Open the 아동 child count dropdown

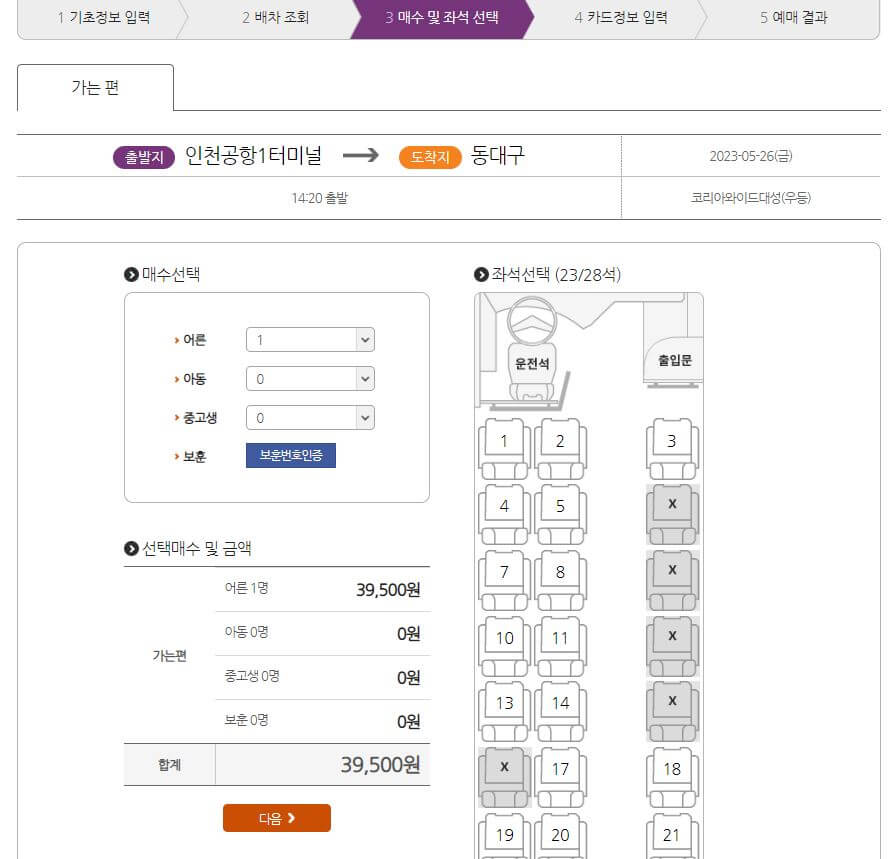[310, 378]
